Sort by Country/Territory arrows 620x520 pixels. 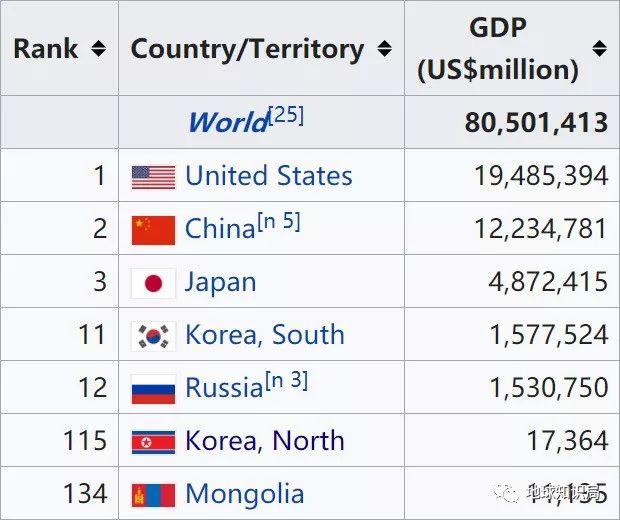pyautogui.click(x=384, y=49)
